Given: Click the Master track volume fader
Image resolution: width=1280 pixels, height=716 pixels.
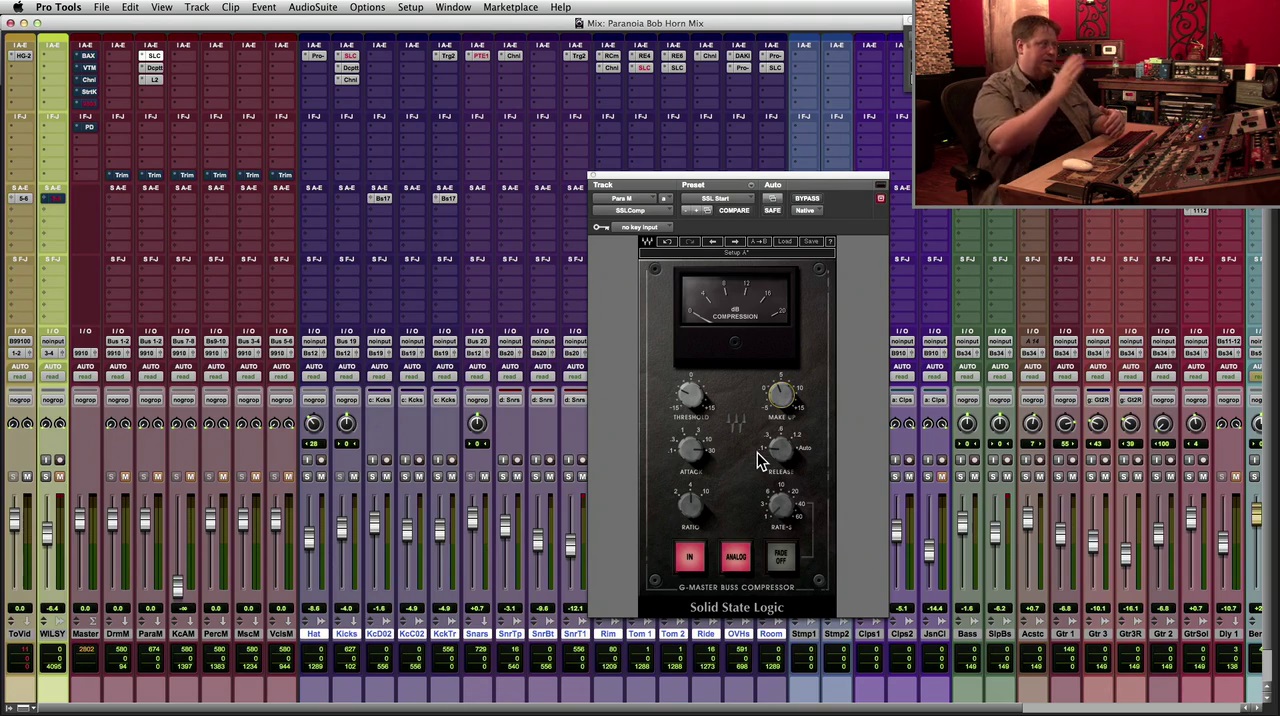Looking at the screenshot, I should pos(80,520).
